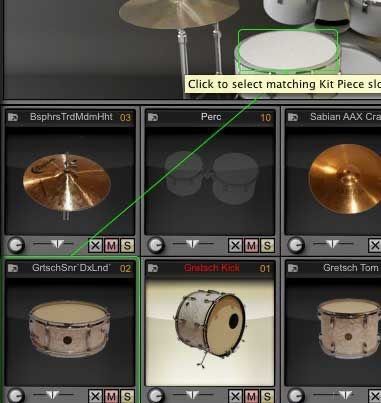
Task: Open the Gretsch Kick slot load icon
Action: click(153, 268)
